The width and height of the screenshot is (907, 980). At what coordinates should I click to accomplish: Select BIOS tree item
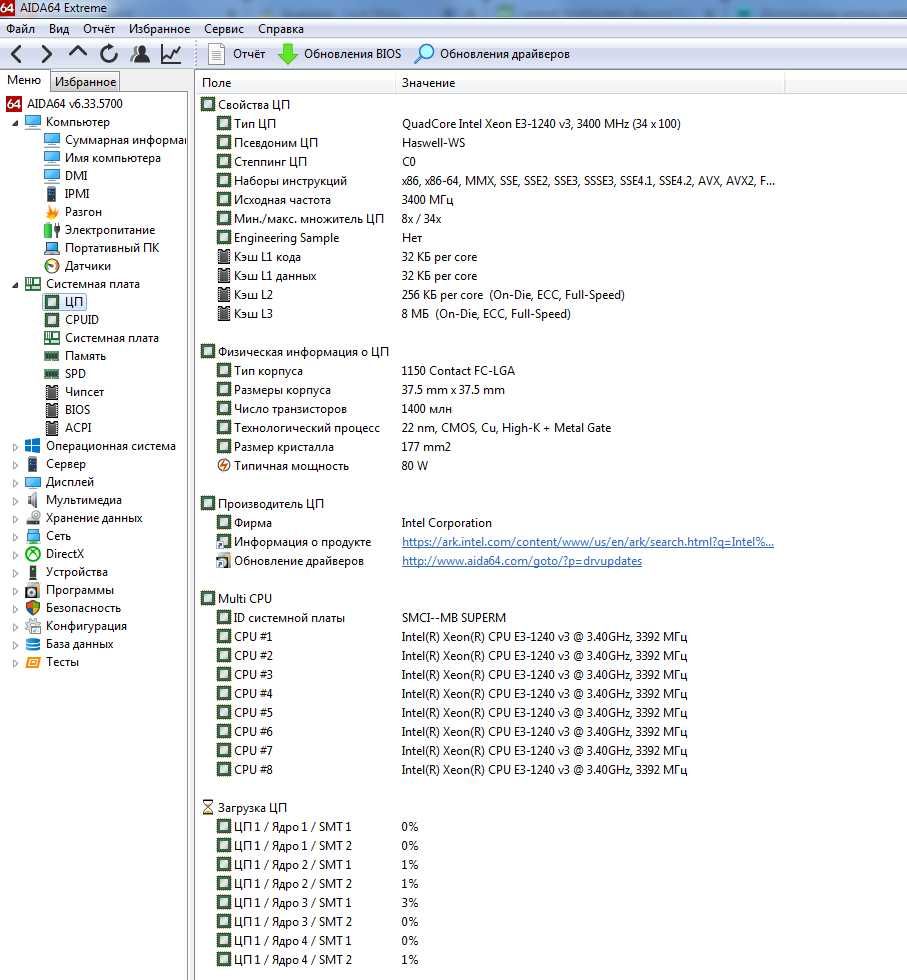point(68,410)
